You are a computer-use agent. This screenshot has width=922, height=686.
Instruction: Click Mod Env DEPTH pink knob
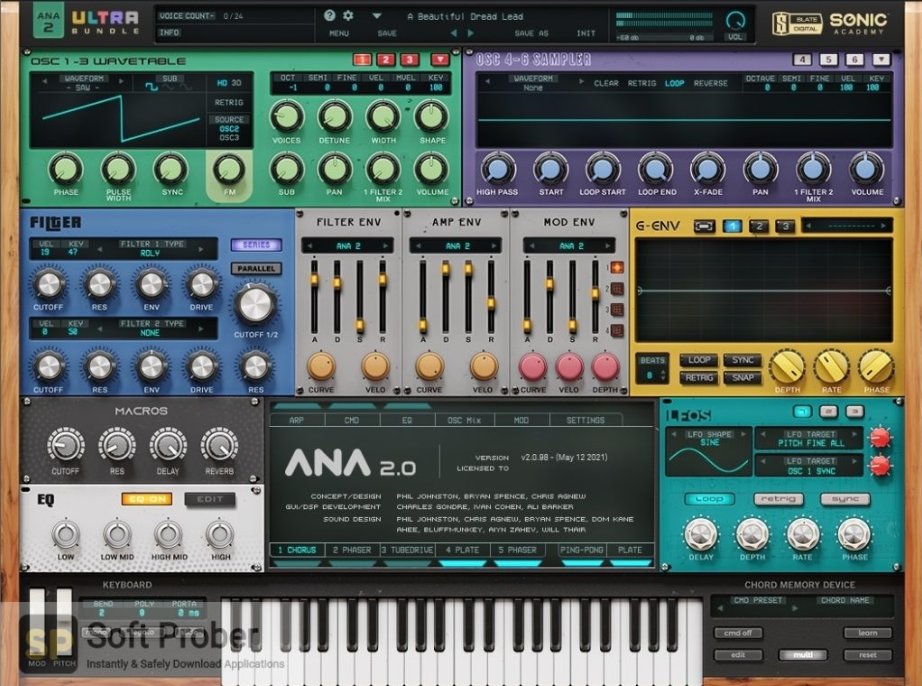[605, 366]
